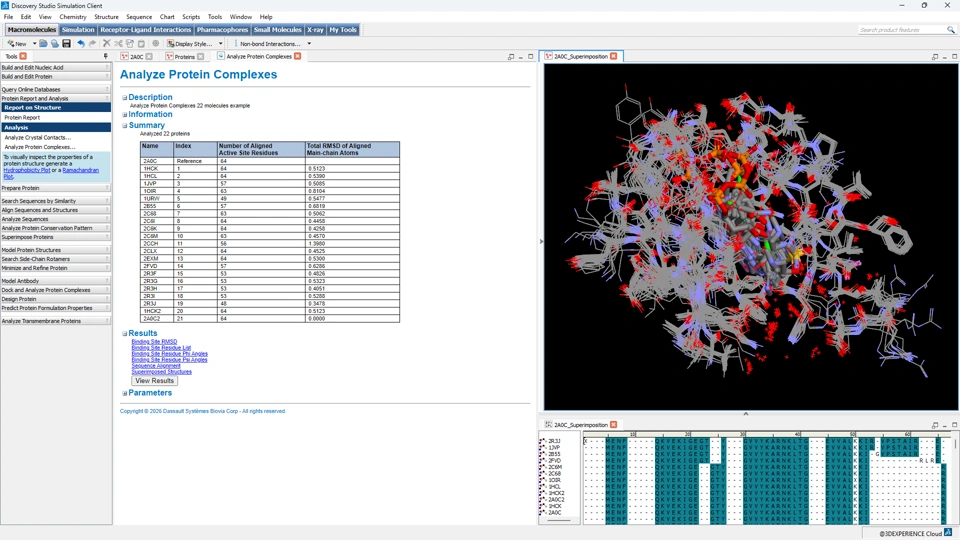Viewport: 960px width, 540px height.
Task: Select the Small Molecules tab
Action: click(277, 29)
